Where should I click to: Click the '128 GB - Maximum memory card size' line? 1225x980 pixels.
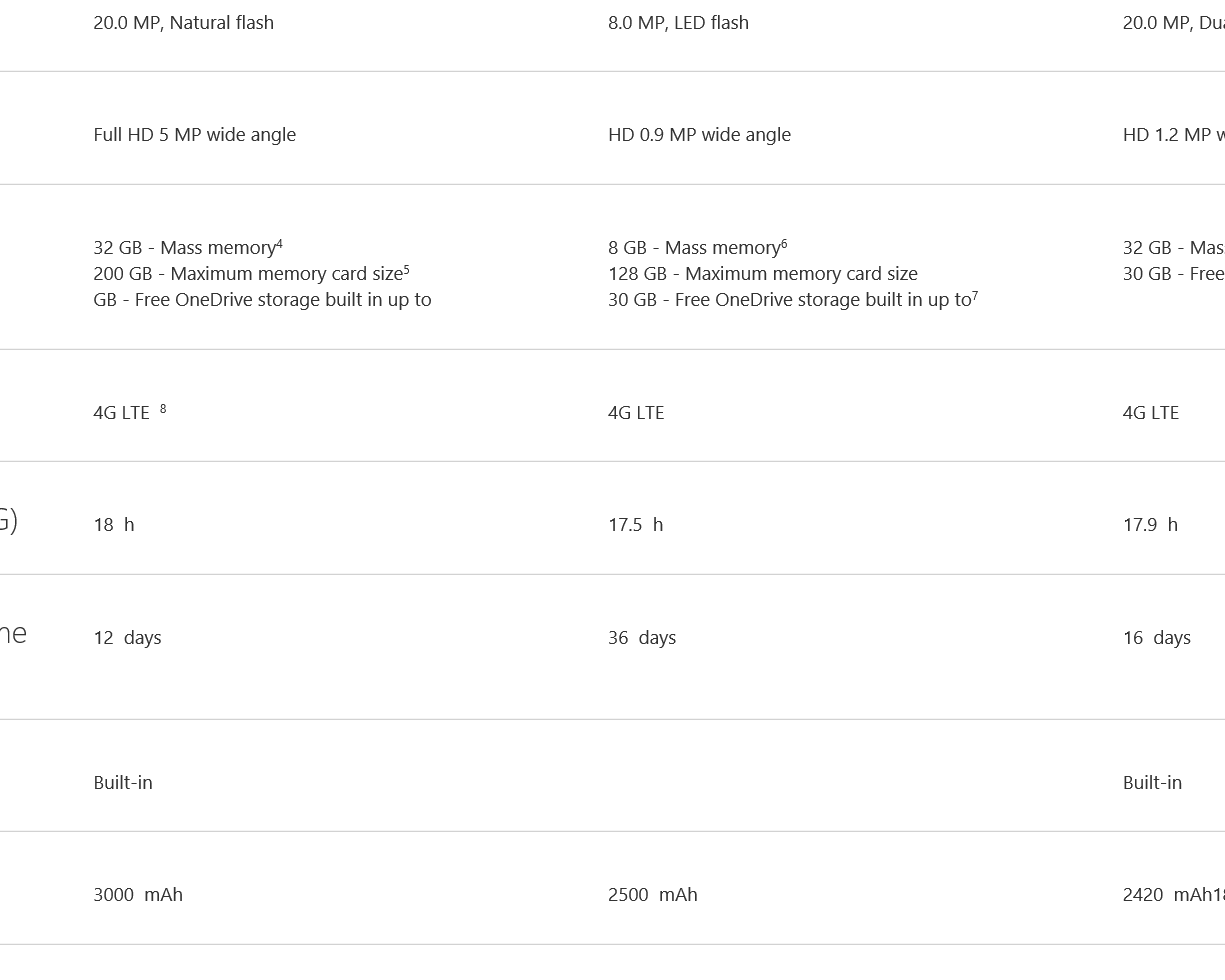coord(763,274)
